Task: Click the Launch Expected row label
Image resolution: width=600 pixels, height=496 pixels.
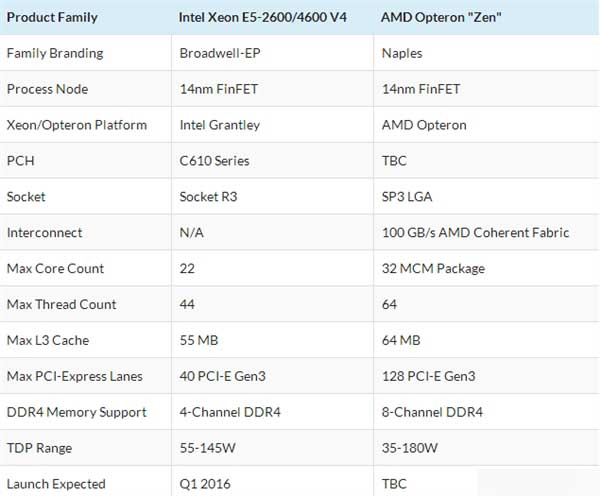Action: [x=56, y=484]
